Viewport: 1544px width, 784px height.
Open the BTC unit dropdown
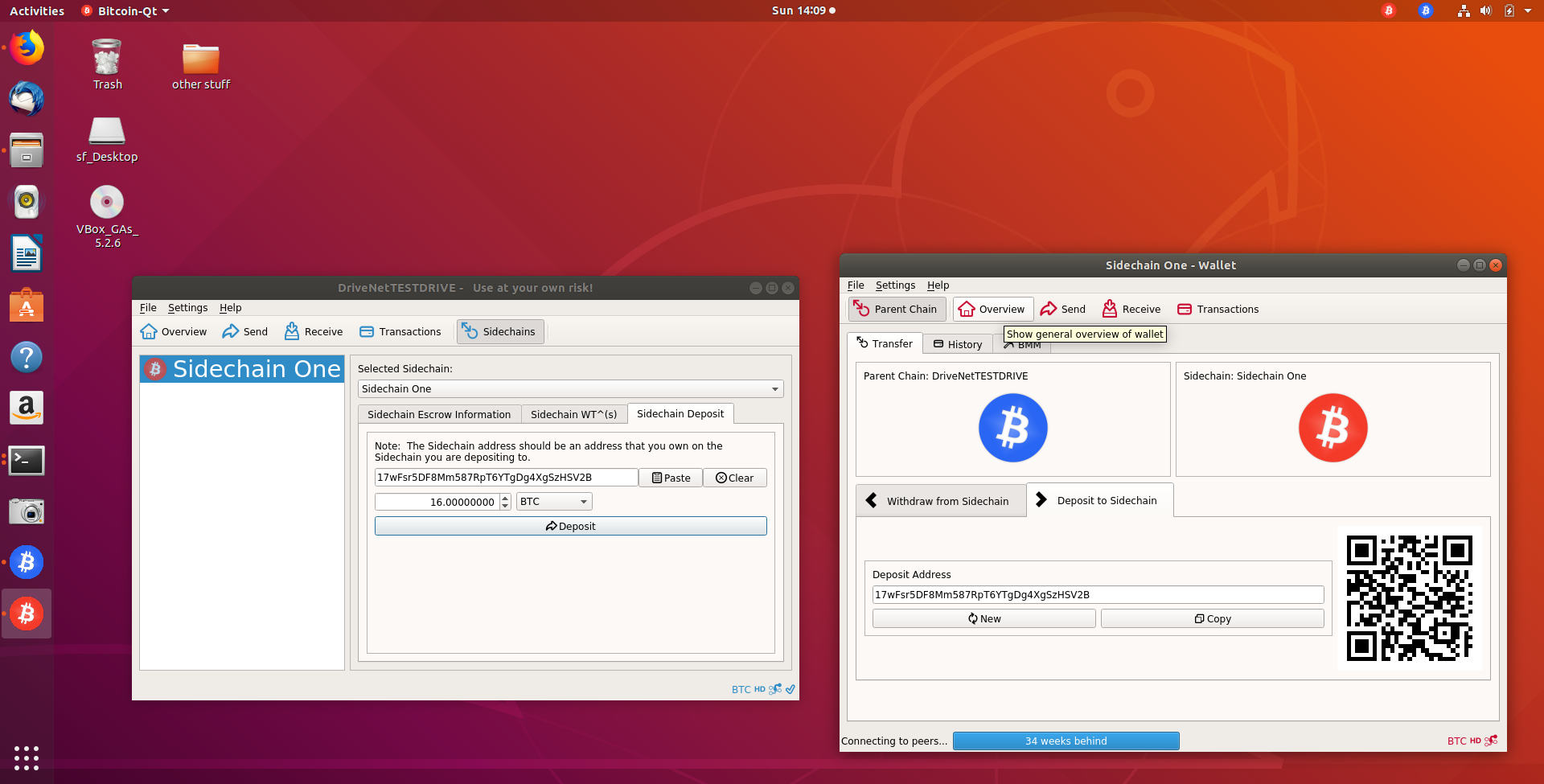tap(554, 502)
